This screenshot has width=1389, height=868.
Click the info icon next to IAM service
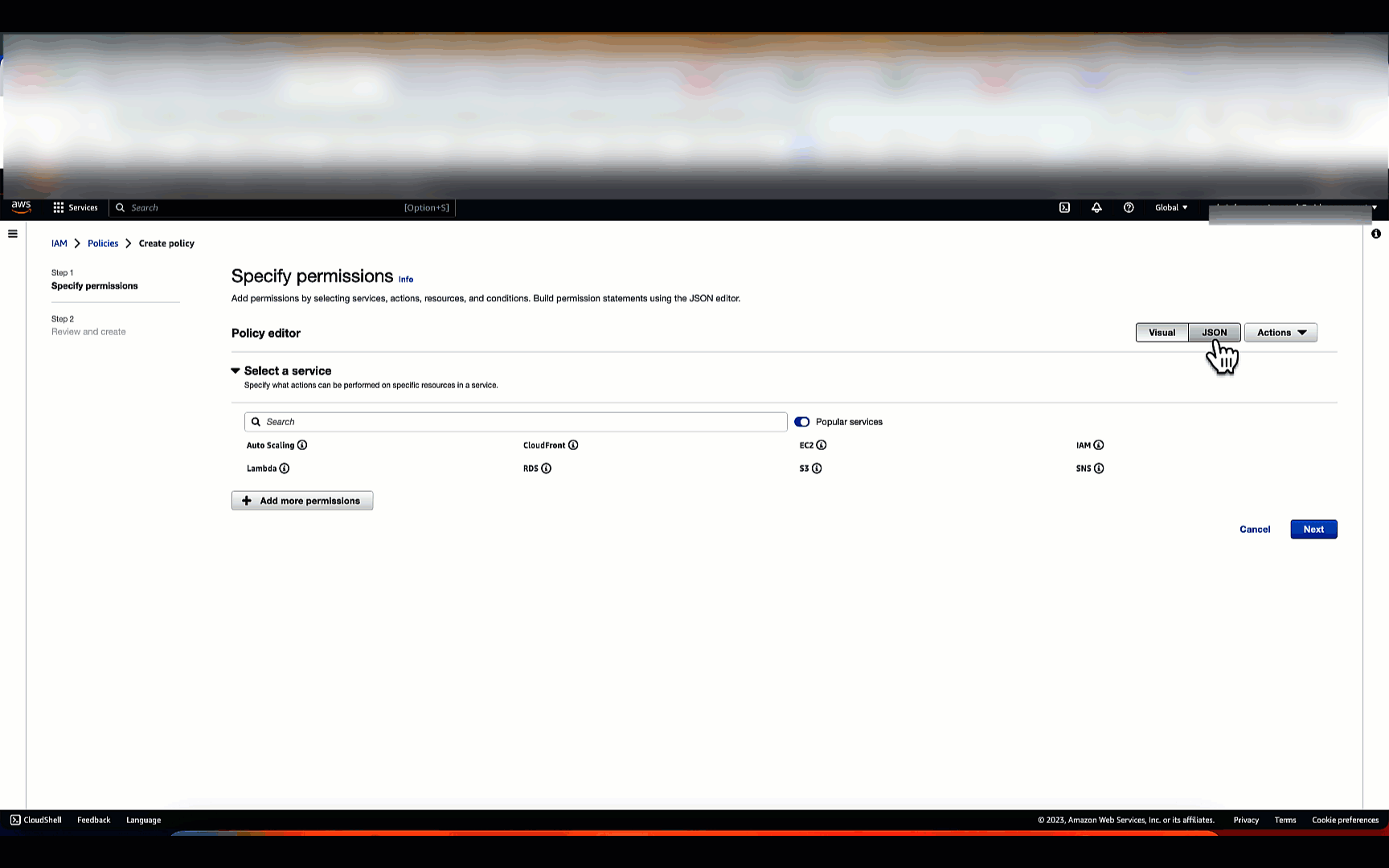1099,445
